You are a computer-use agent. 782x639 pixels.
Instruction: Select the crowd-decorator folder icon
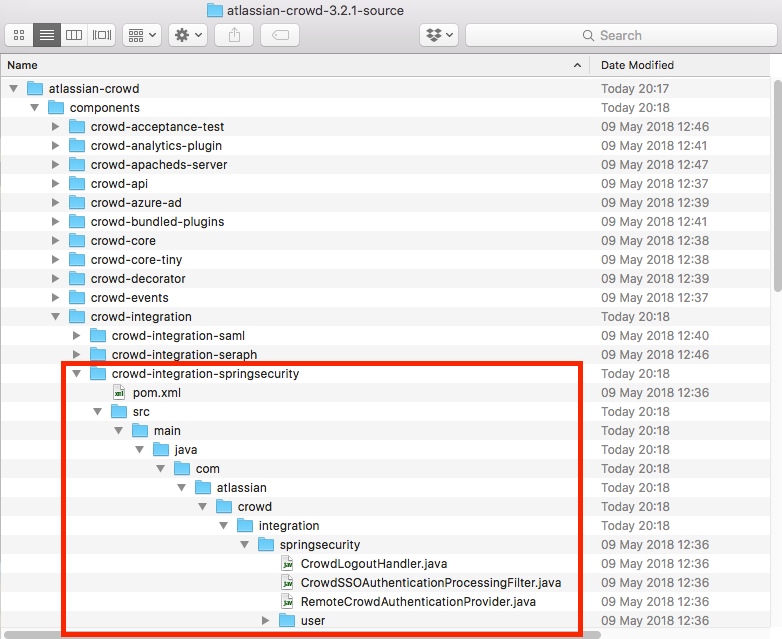[77, 278]
